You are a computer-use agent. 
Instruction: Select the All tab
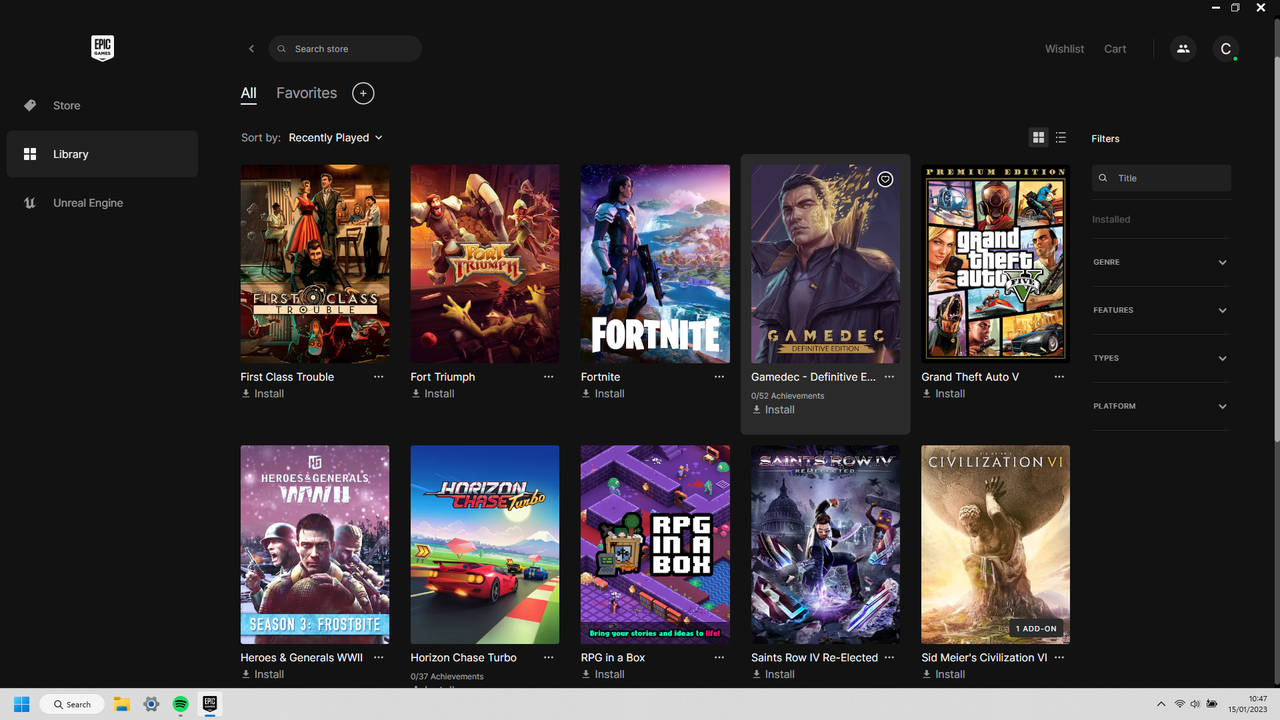[x=249, y=93]
